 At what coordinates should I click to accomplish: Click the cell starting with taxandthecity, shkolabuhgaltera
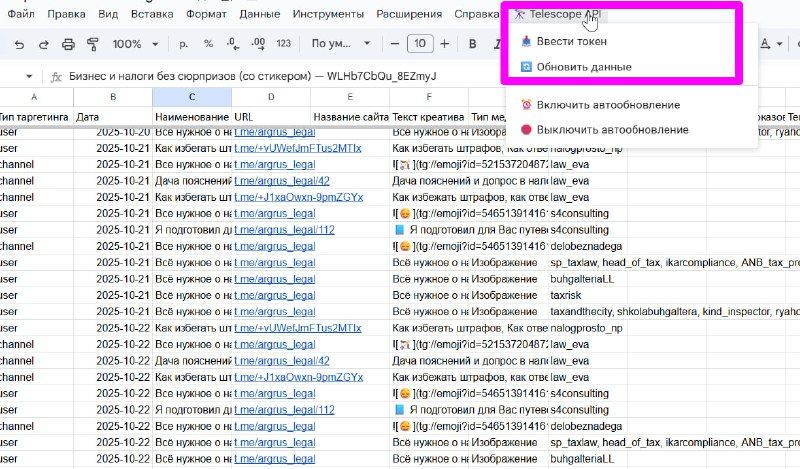674,311
